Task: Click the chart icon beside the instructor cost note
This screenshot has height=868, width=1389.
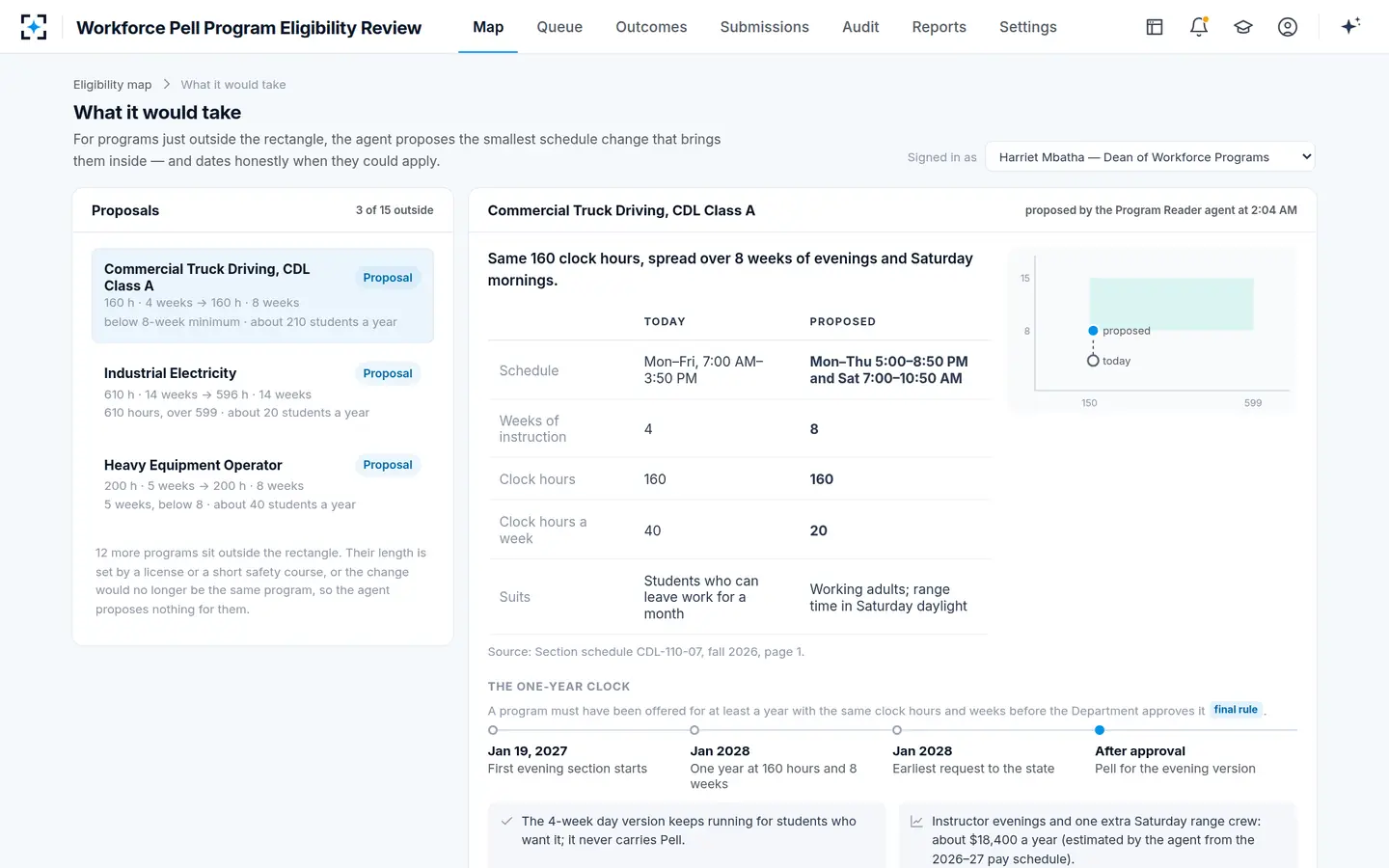Action: (916, 822)
